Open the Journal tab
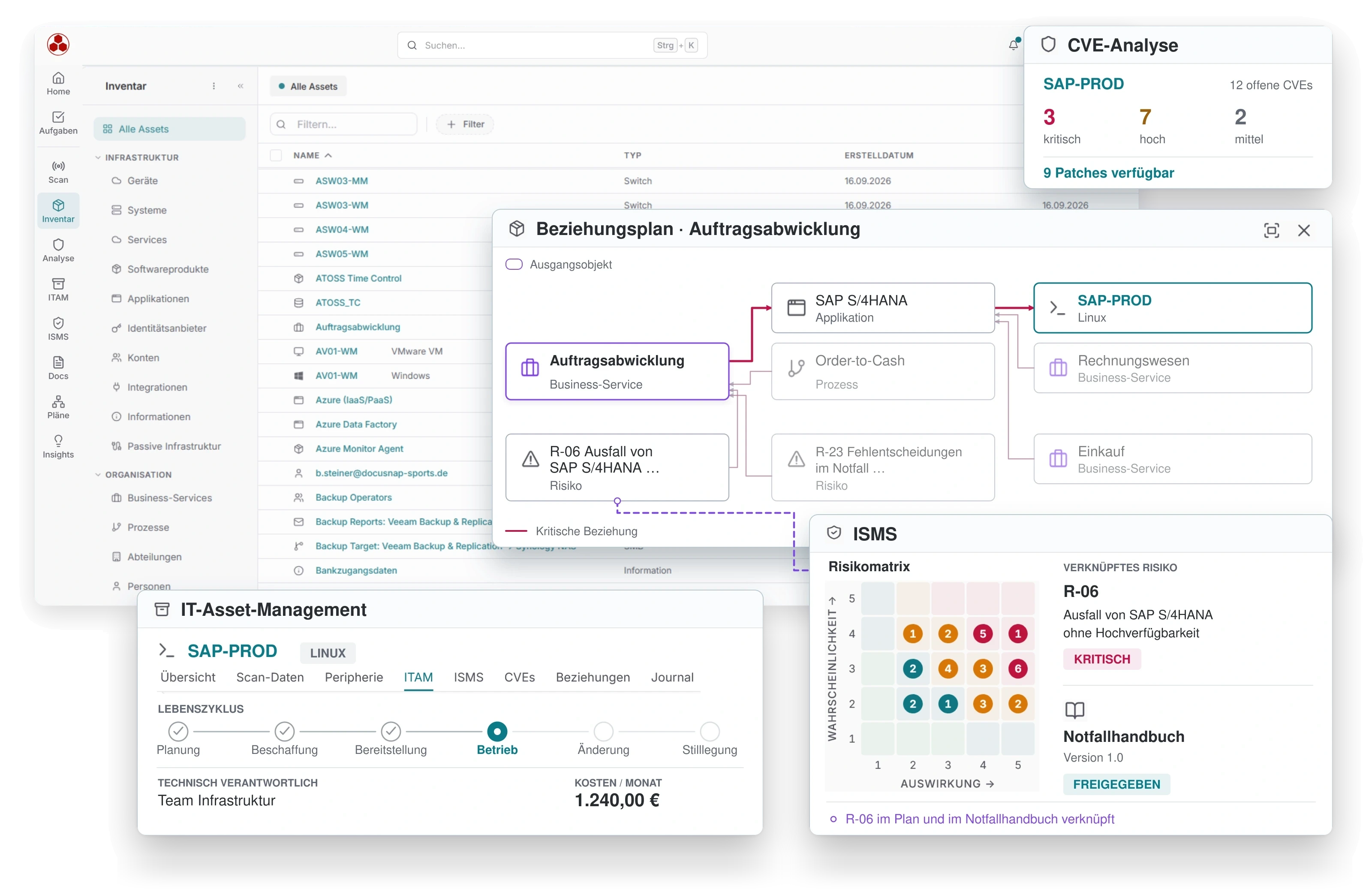The height and width of the screenshot is (892, 1372). point(672,677)
